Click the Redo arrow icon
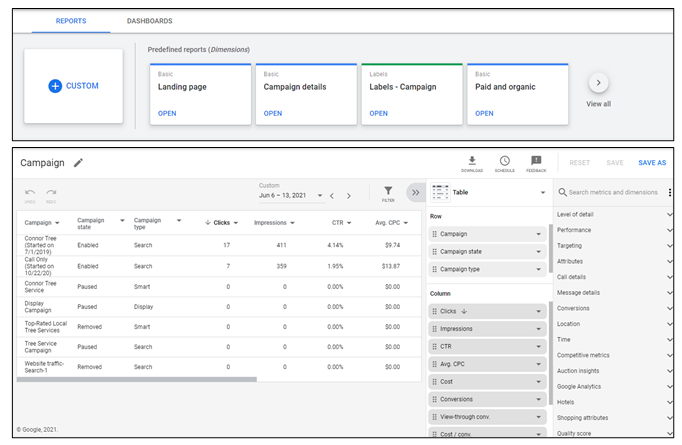The height and width of the screenshot is (445, 682). click(51, 192)
